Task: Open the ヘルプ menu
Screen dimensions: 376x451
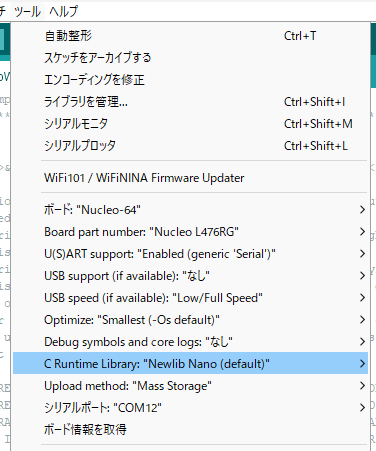Action: 63,12
